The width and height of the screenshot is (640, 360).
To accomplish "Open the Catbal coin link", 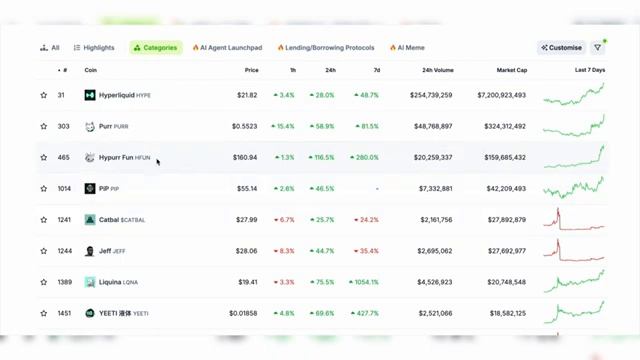I will pos(122,220).
